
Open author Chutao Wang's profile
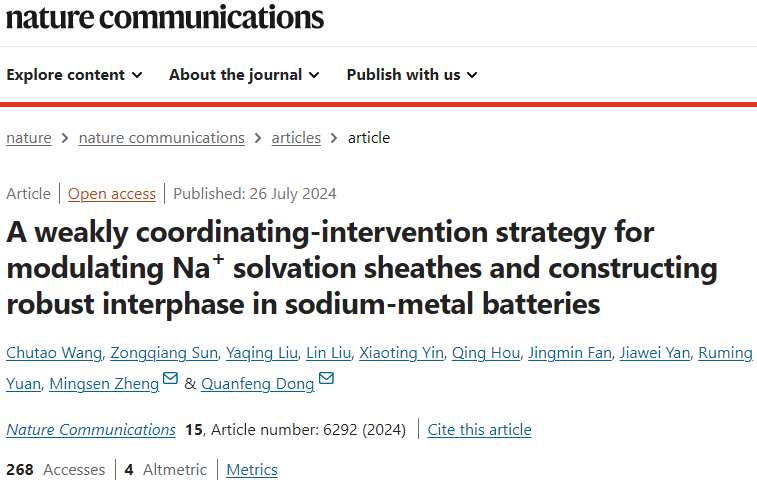(x=54, y=353)
